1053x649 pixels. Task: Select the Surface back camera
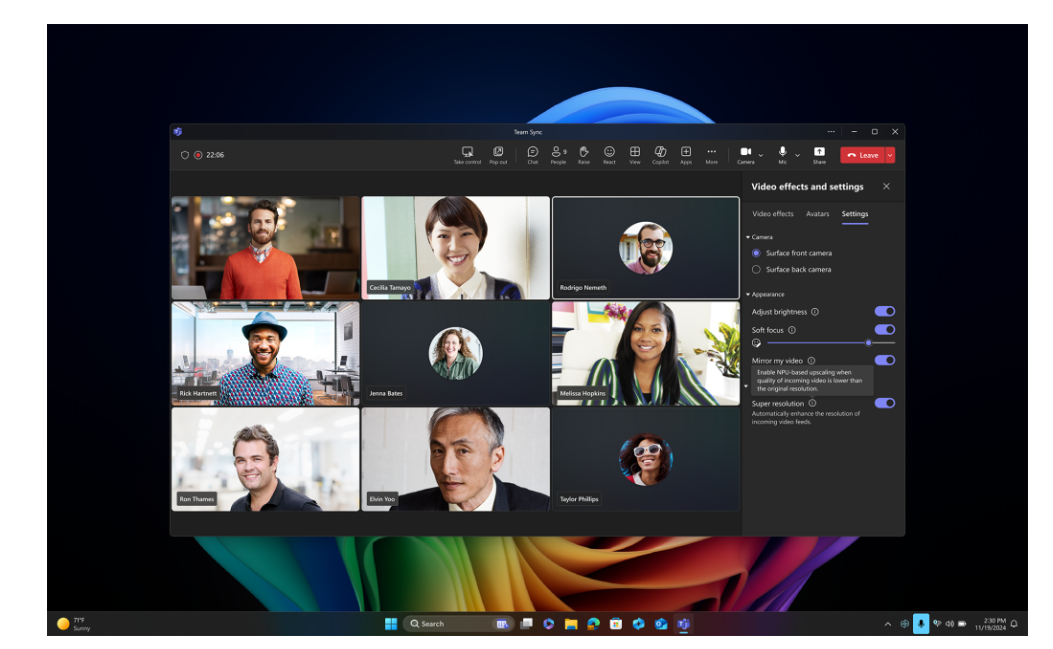tap(756, 269)
